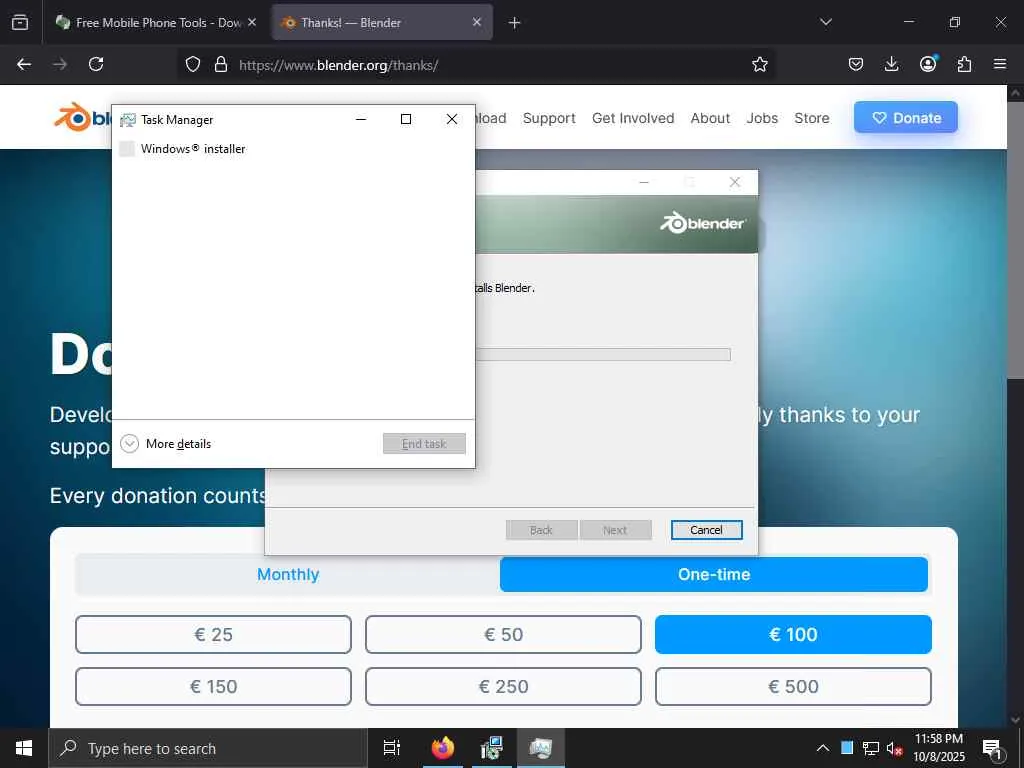Screen dimensions: 1024x768
Task: Click Back in the Blender installer
Action: [x=541, y=530]
